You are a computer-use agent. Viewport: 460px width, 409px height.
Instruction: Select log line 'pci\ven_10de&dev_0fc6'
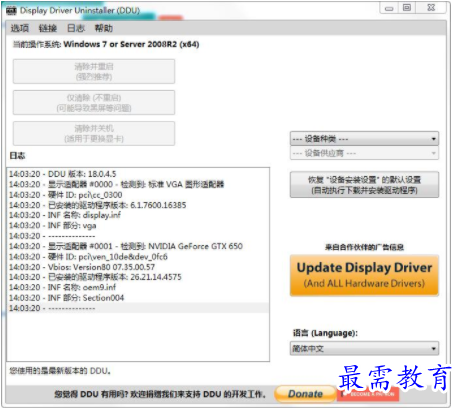tap(138, 257)
